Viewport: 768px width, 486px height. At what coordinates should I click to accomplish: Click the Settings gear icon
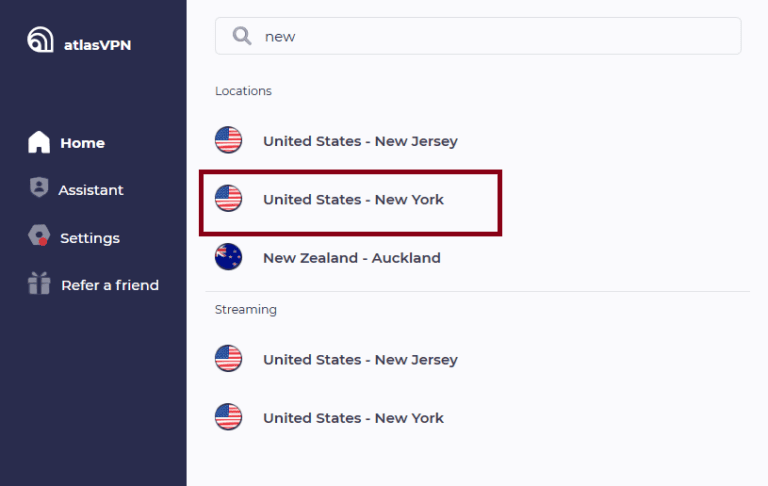39,236
